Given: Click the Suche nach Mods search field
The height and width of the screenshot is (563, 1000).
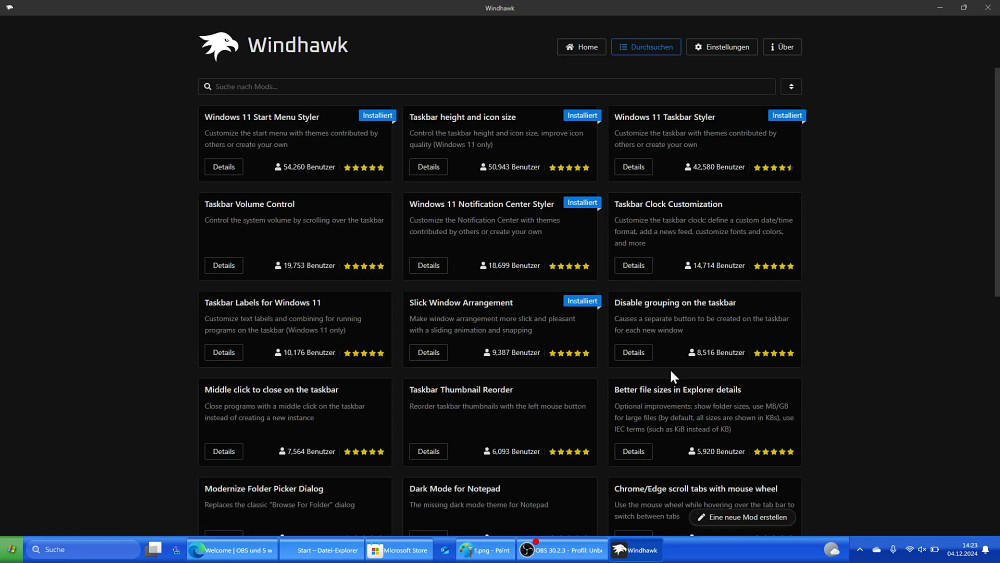Looking at the screenshot, I should [487, 87].
